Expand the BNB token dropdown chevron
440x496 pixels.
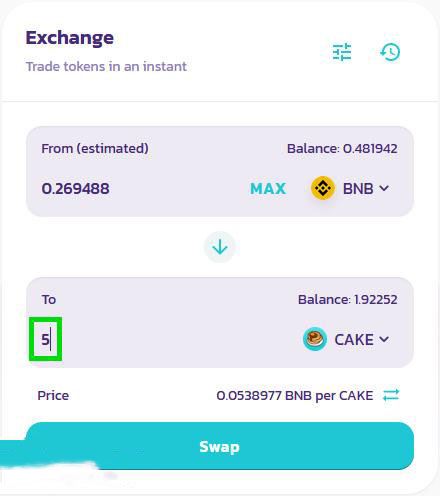(384, 188)
